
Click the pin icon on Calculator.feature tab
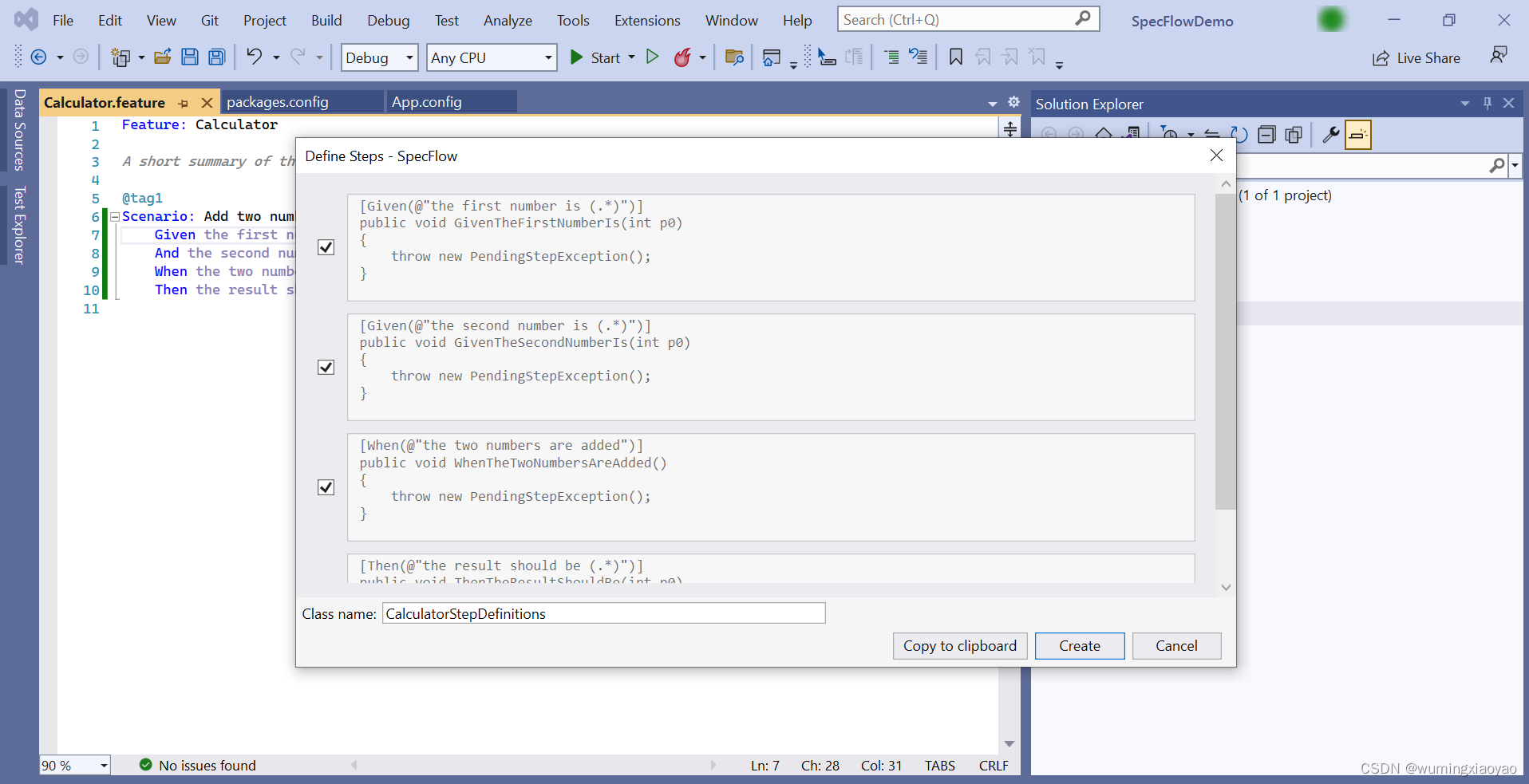(x=184, y=103)
